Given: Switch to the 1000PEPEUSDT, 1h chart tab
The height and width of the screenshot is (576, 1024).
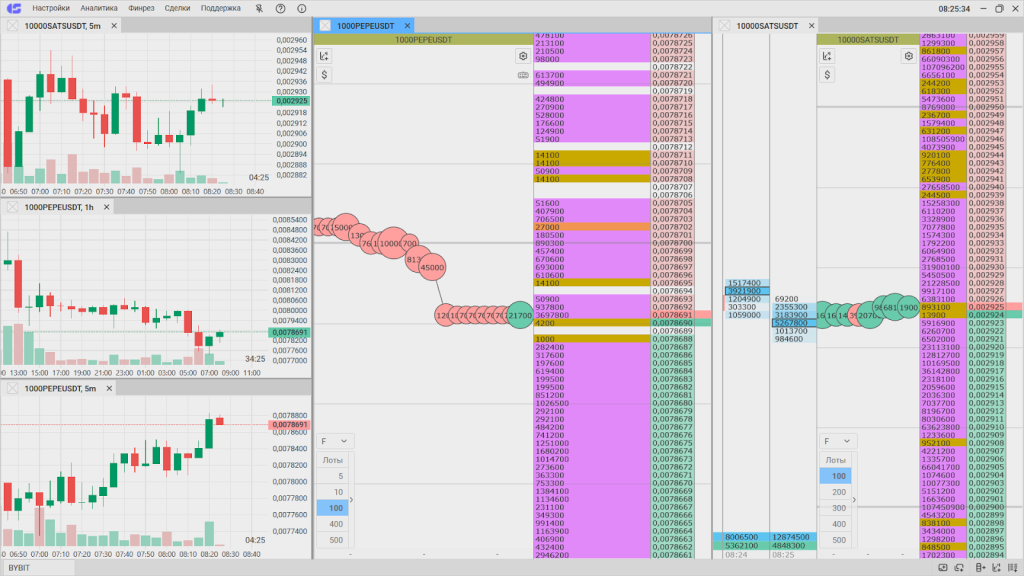Looking at the screenshot, I should tap(60, 207).
